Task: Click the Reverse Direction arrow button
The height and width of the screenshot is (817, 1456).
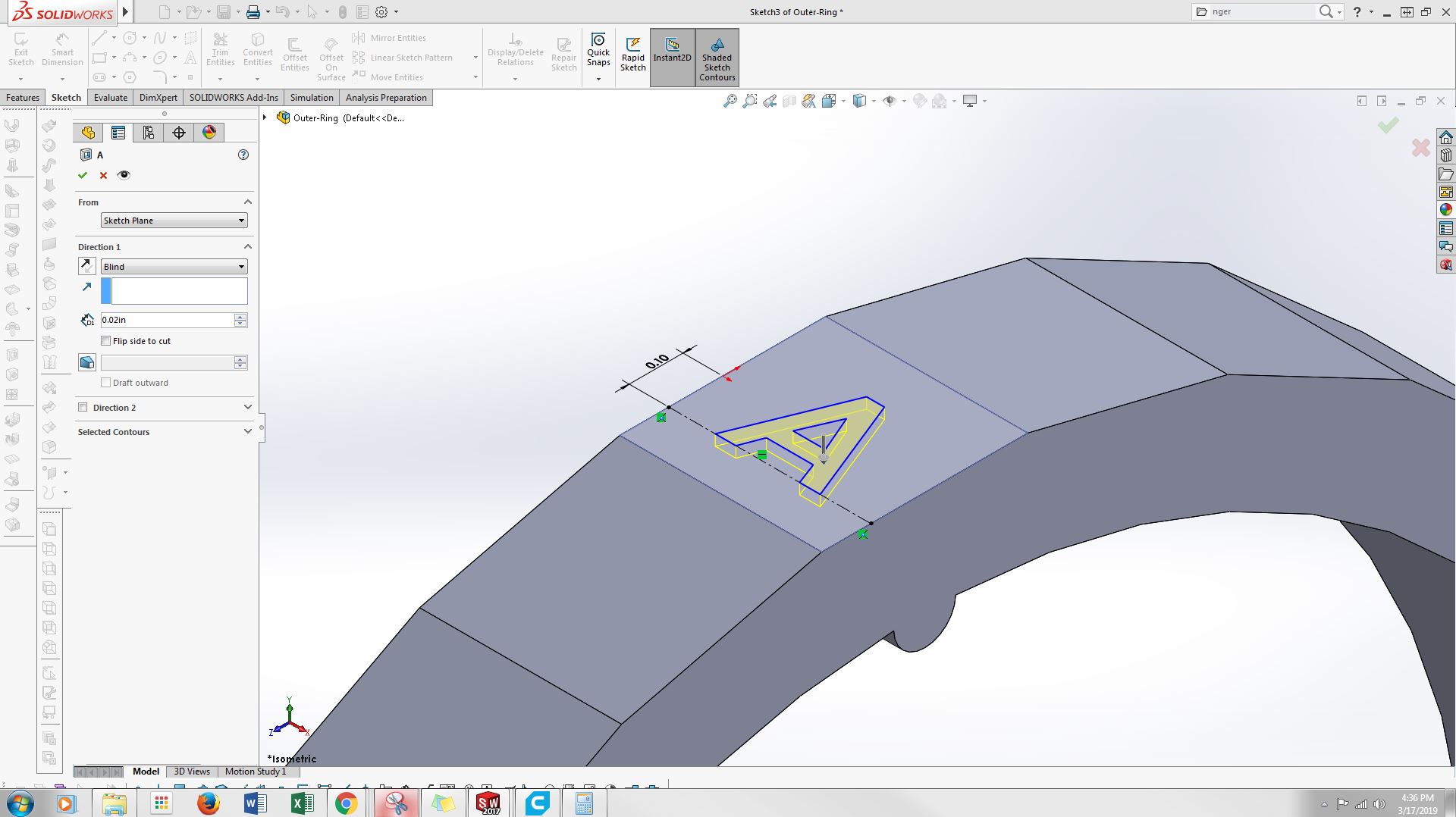Action: [x=87, y=266]
